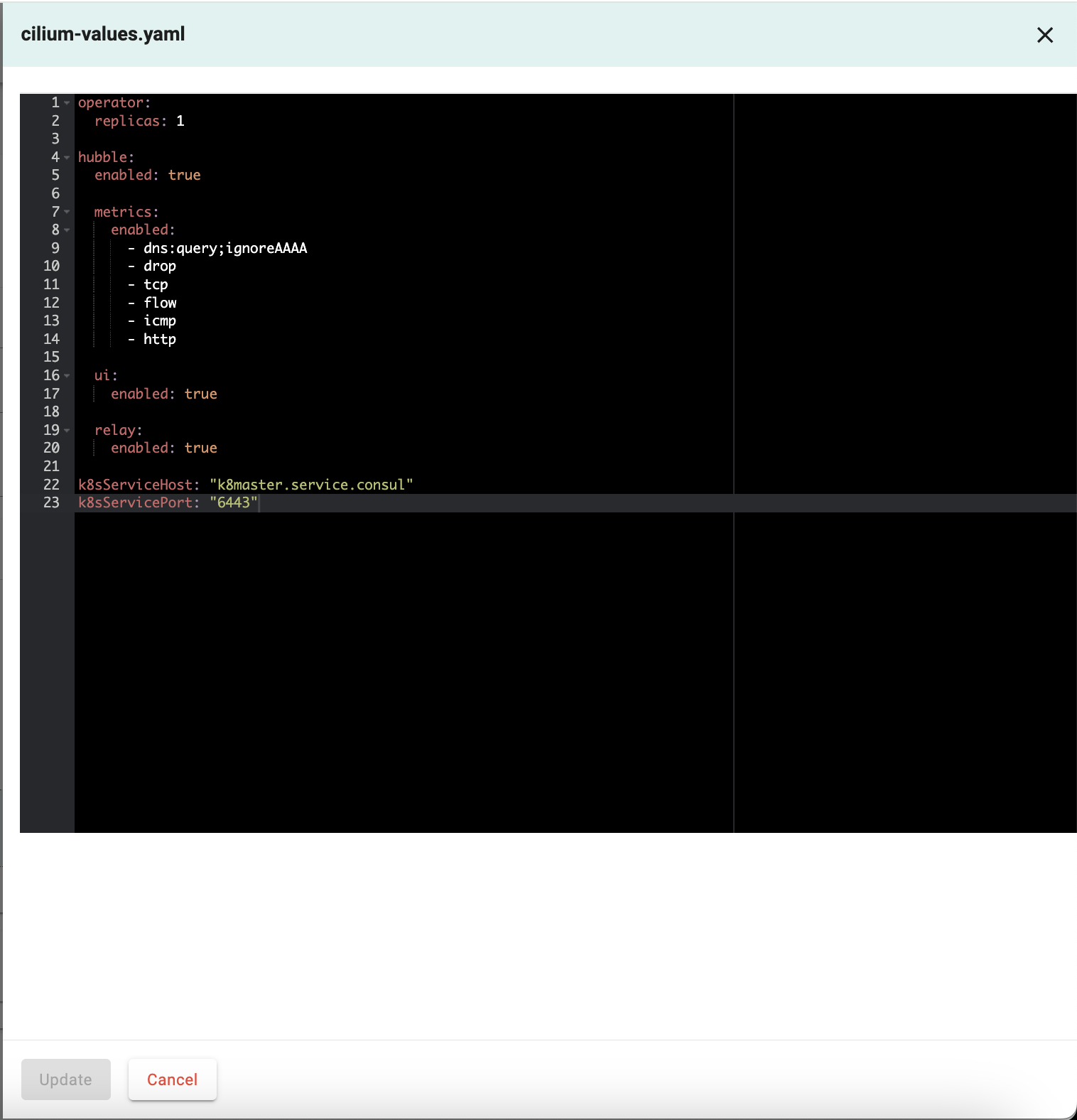Click 'enabled: true' under relay on line 20

coord(164,448)
